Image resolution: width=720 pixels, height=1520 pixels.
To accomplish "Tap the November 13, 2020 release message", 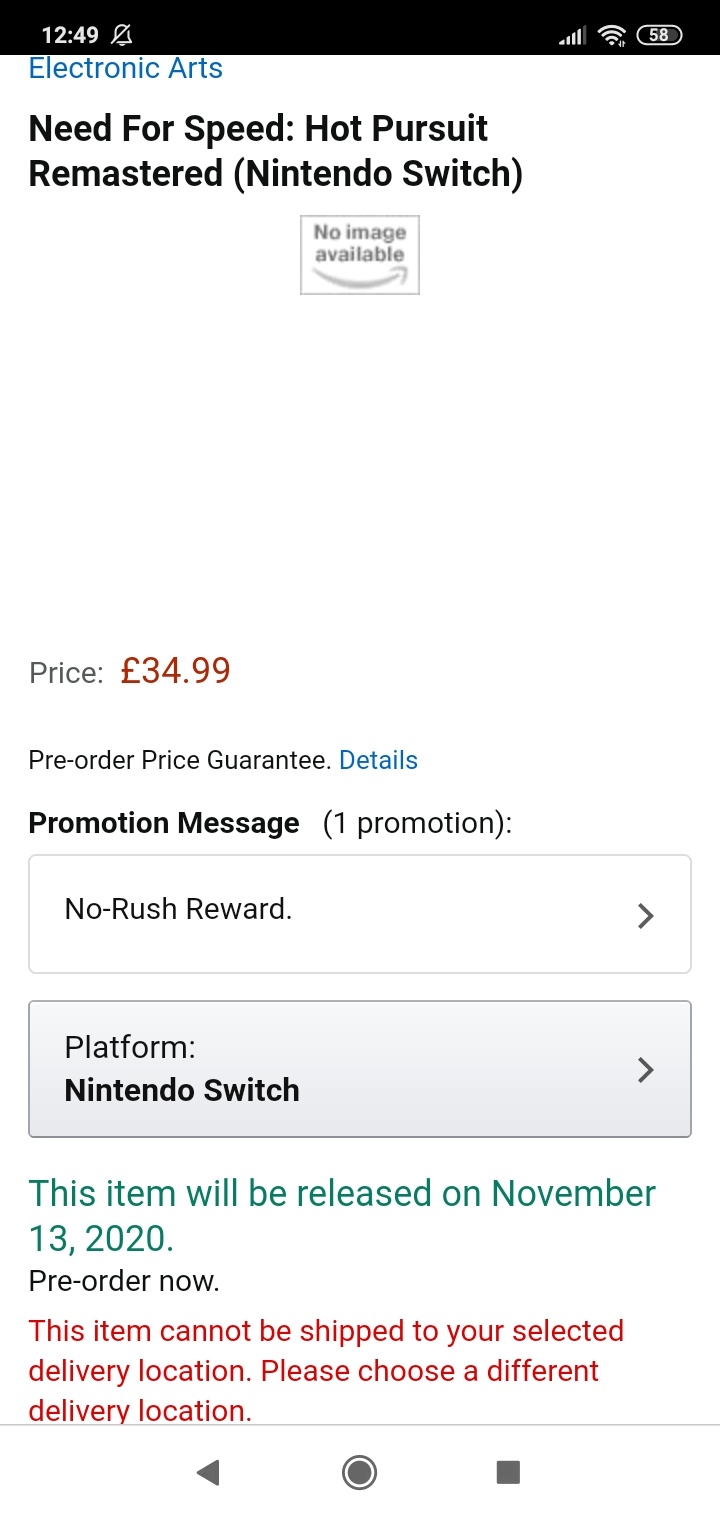I will point(342,1215).
